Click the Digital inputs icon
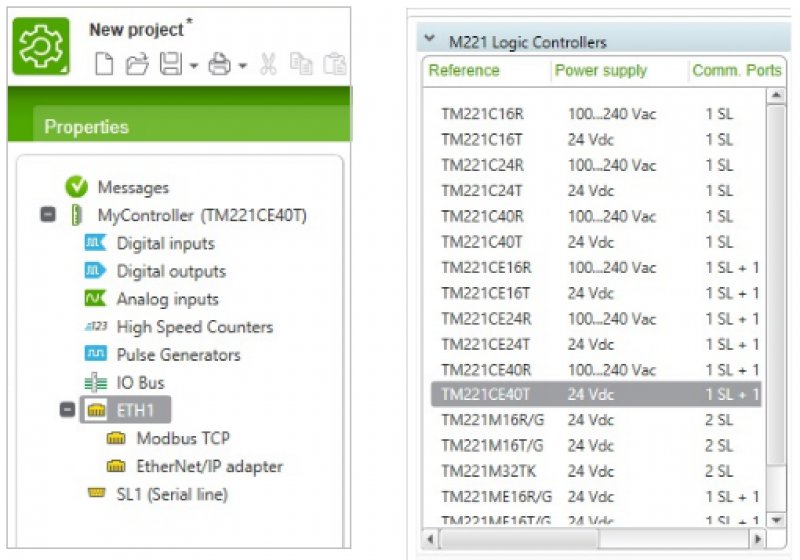The width and height of the screenshot is (800, 560). [95, 242]
